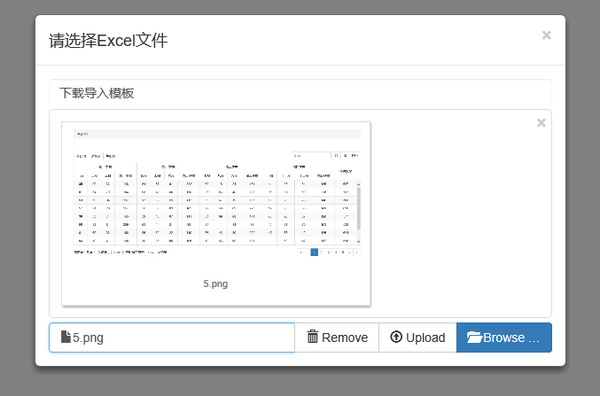Click the circled up-arrow Upload icon

point(396,337)
